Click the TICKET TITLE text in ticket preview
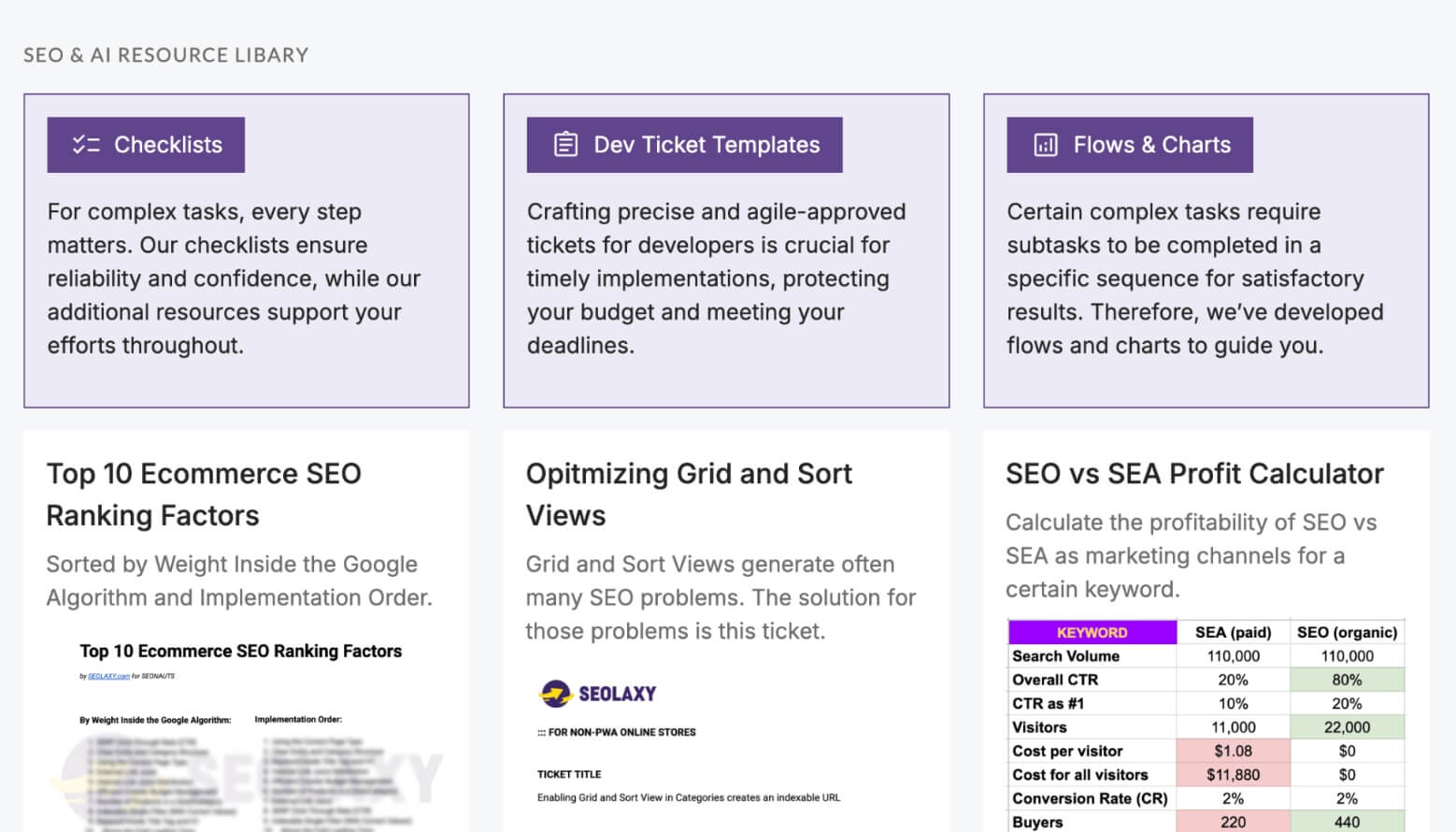The height and width of the screenshot is (832, 1456). [x=569, y=774]
